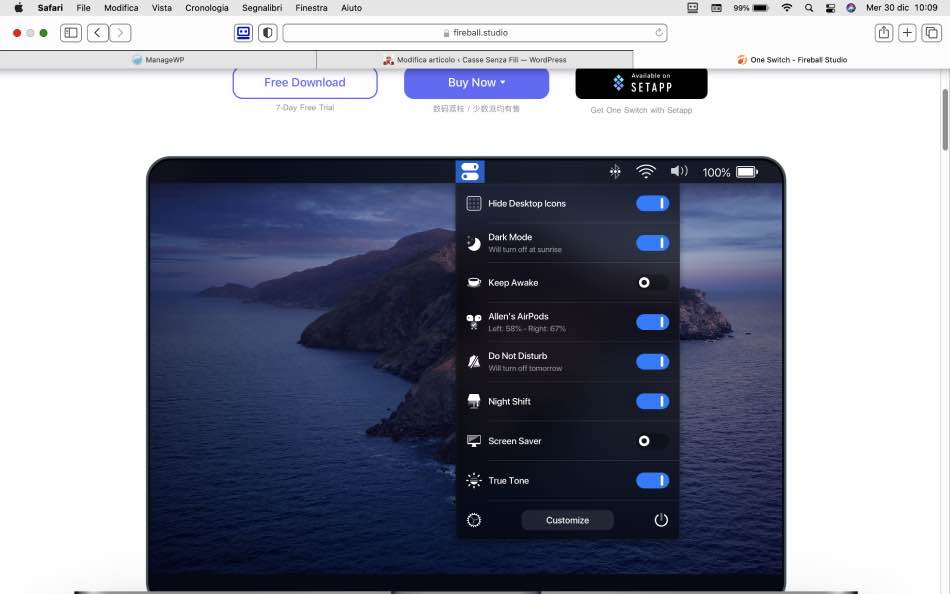Click the Wi-Fi icon next to 99% battery
Screen dimensions: 950x594
tap(786, 8)
